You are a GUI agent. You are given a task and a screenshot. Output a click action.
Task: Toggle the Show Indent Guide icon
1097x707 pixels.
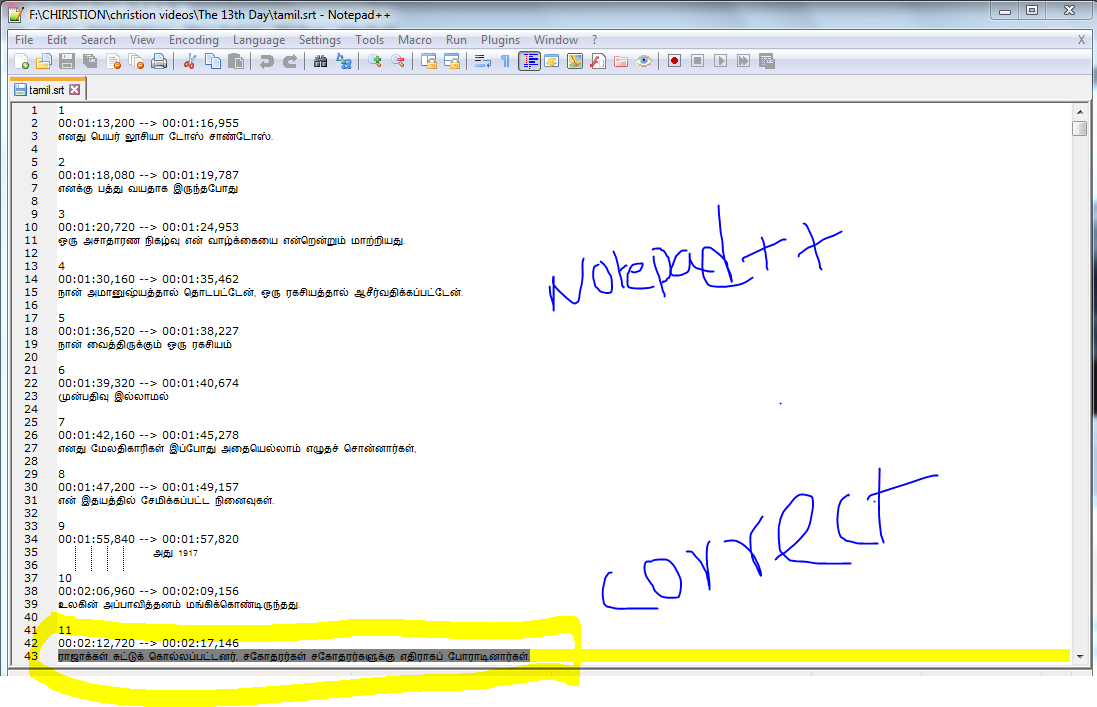530,62
